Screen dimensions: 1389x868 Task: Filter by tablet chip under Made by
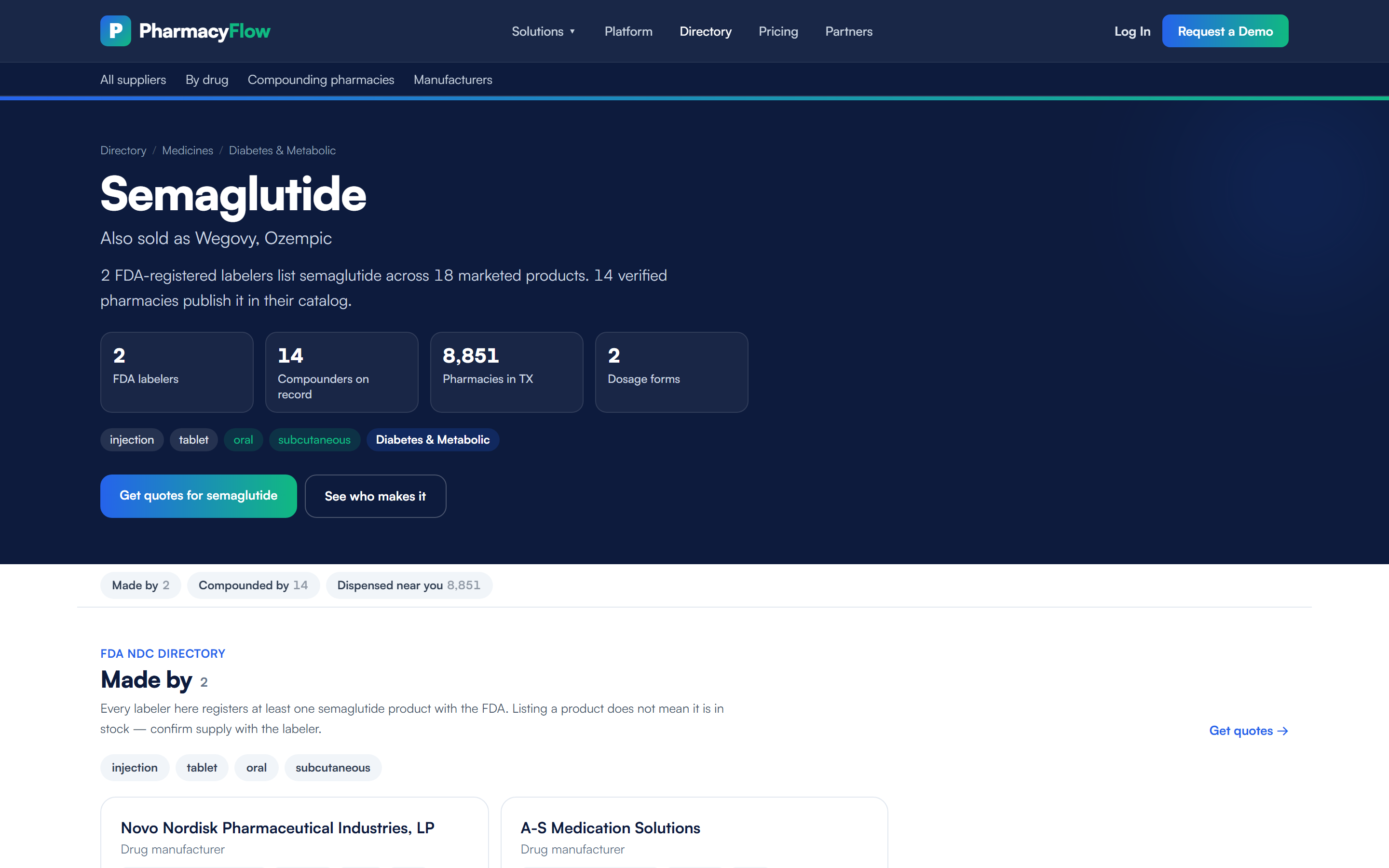[x=202, y=768]
